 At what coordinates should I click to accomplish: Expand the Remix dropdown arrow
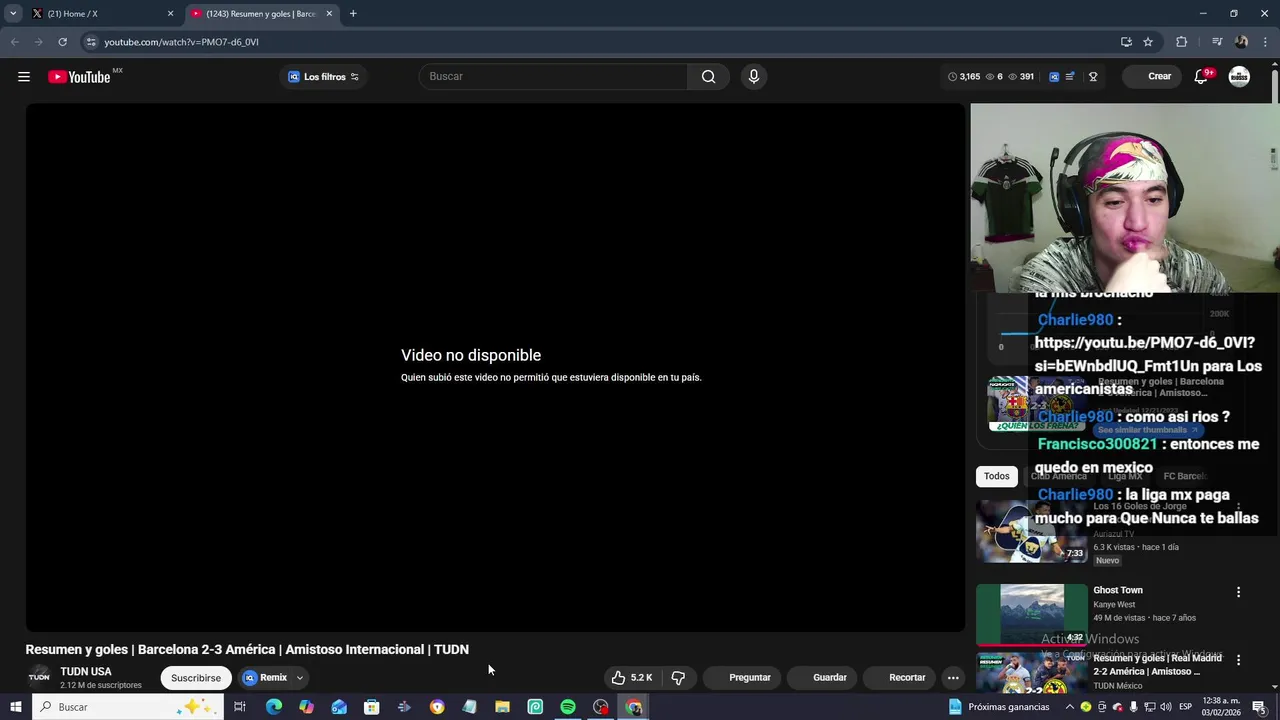(299, 677)
